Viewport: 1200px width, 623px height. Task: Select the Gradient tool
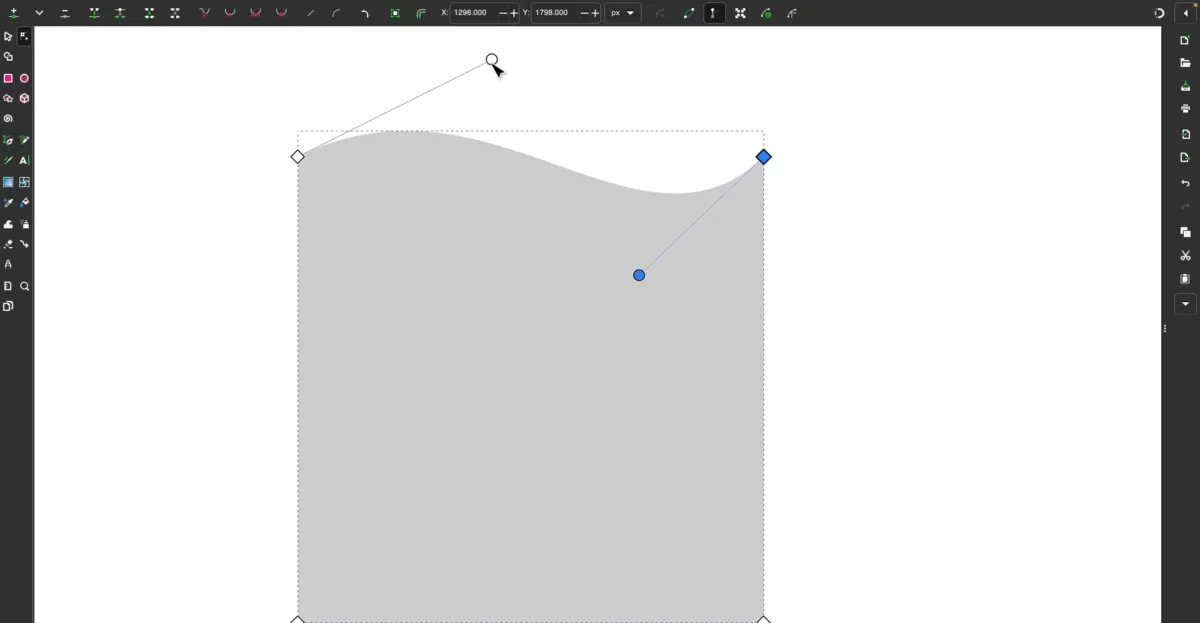click(x=9, y=181)
